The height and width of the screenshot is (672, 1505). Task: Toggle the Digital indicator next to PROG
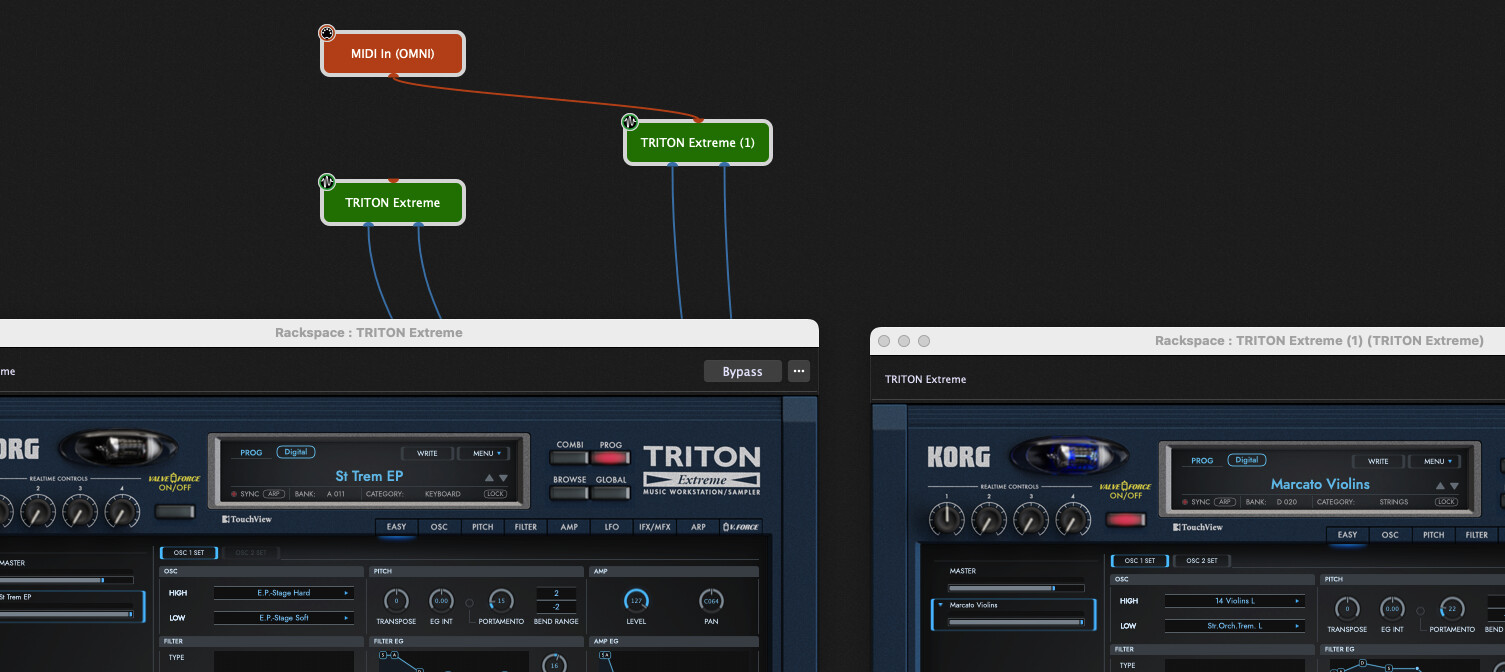[x=295, y=452]
